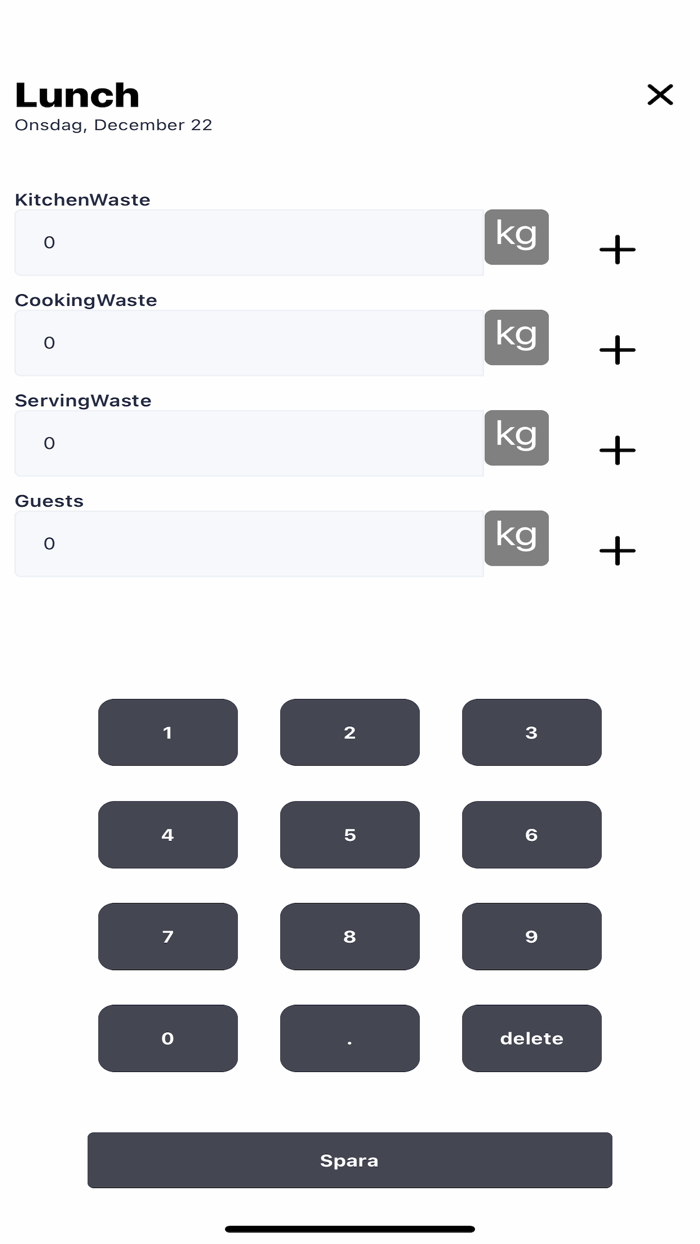The image size is (700, 1244).
Task: Tap the plus icon next to Guests
Action: 617,550
